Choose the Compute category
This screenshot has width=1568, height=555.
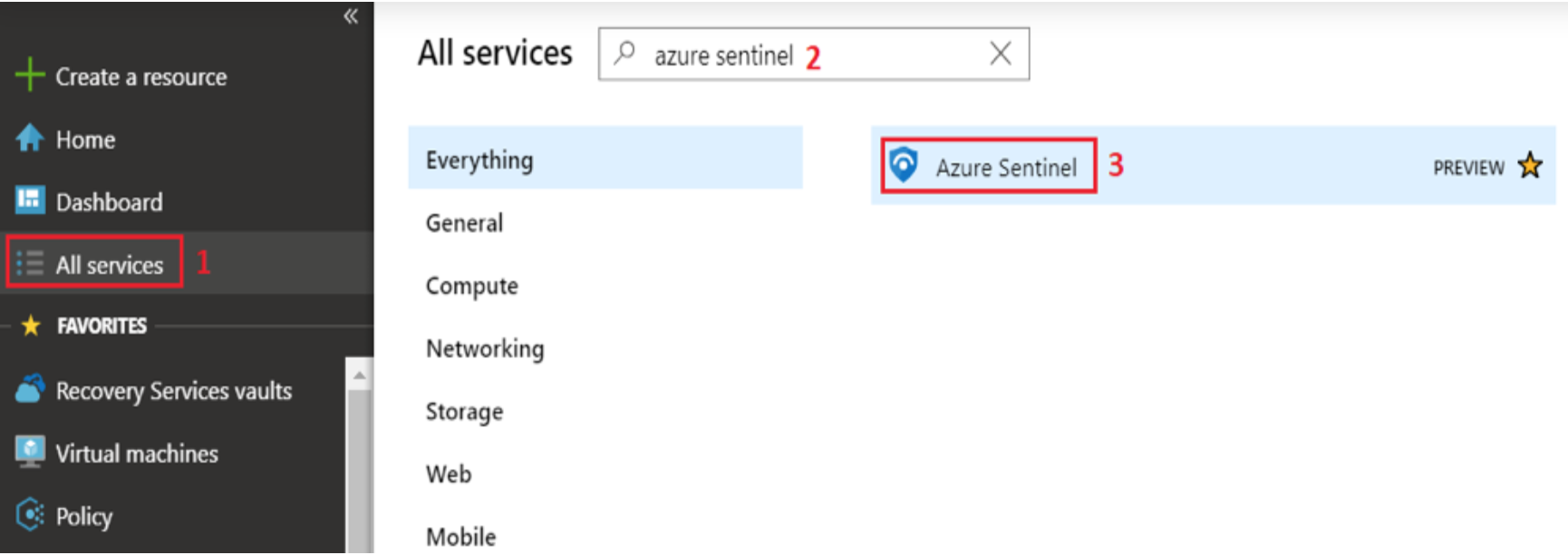coord(472,287)
